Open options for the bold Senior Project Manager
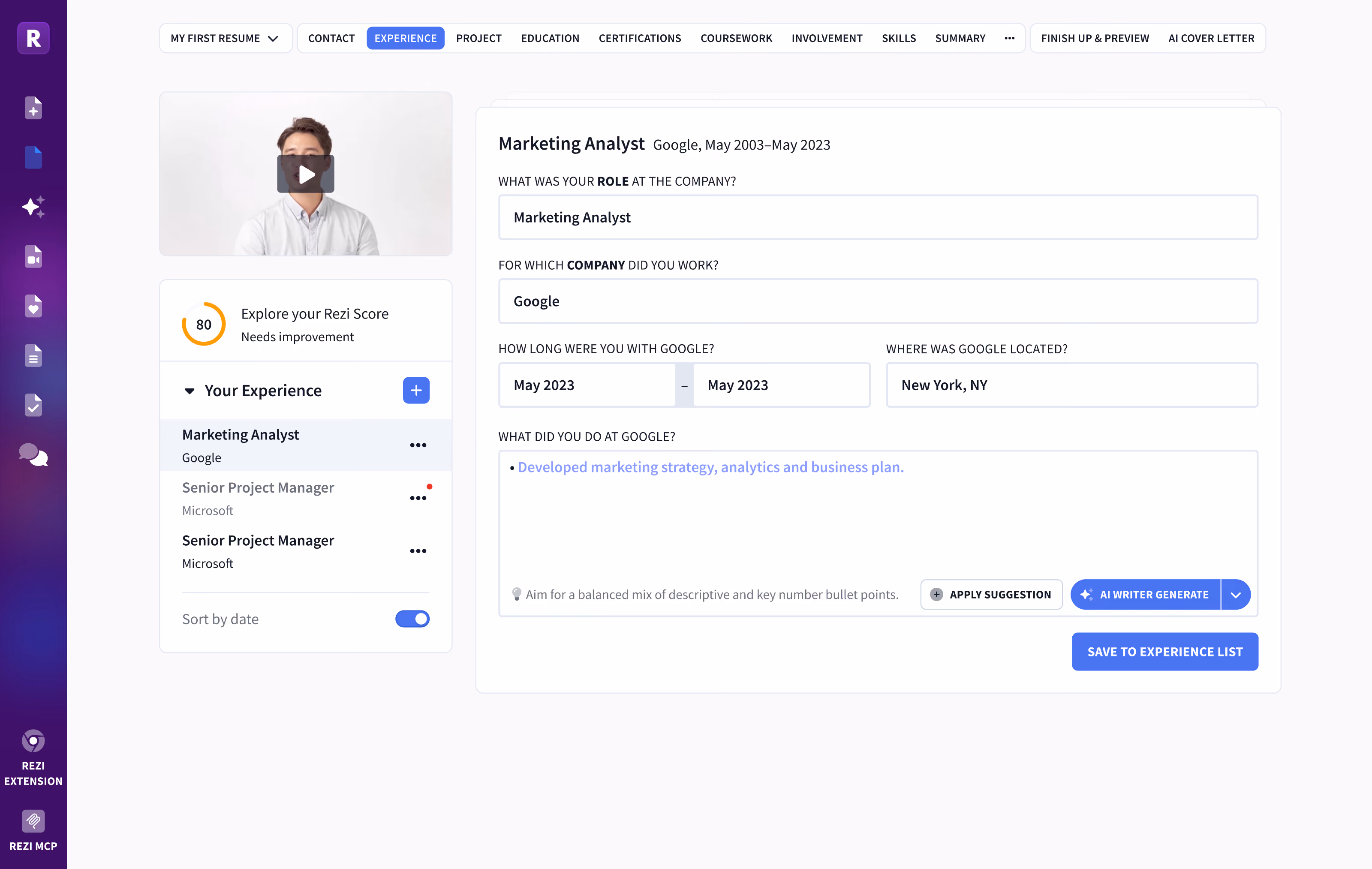 coord(418,551)
